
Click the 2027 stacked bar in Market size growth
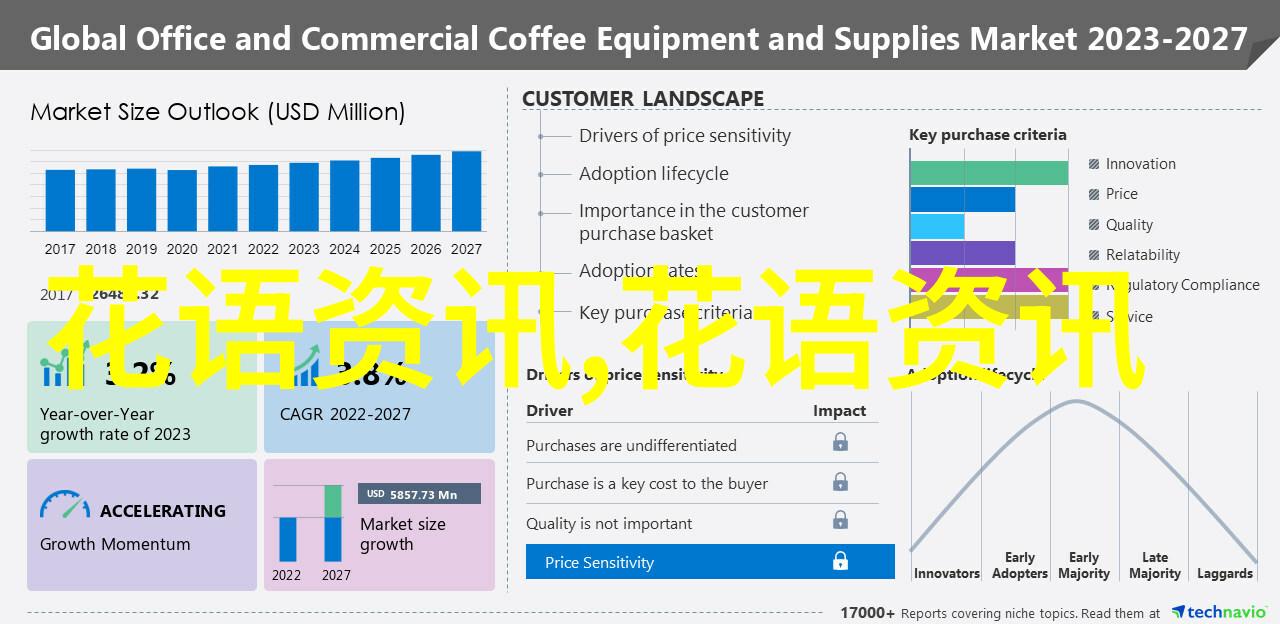tap(333, 524)
